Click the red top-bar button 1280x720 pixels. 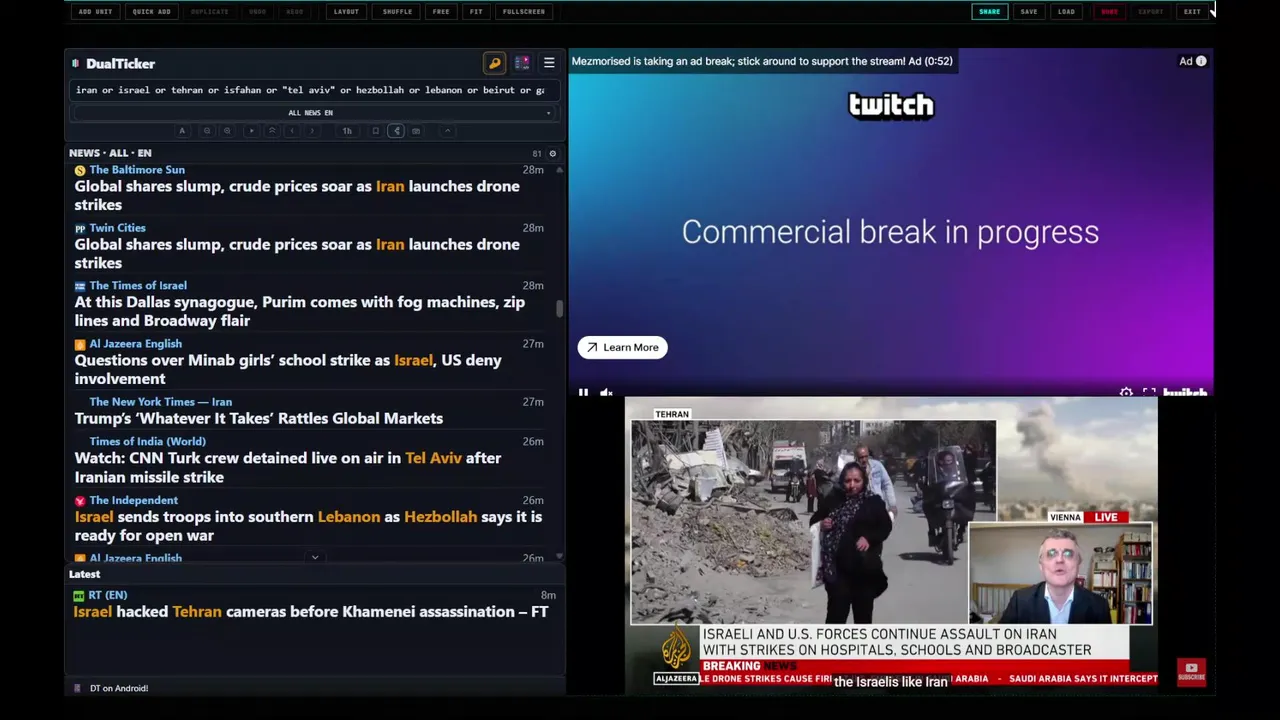click(x=1109, y=12)
